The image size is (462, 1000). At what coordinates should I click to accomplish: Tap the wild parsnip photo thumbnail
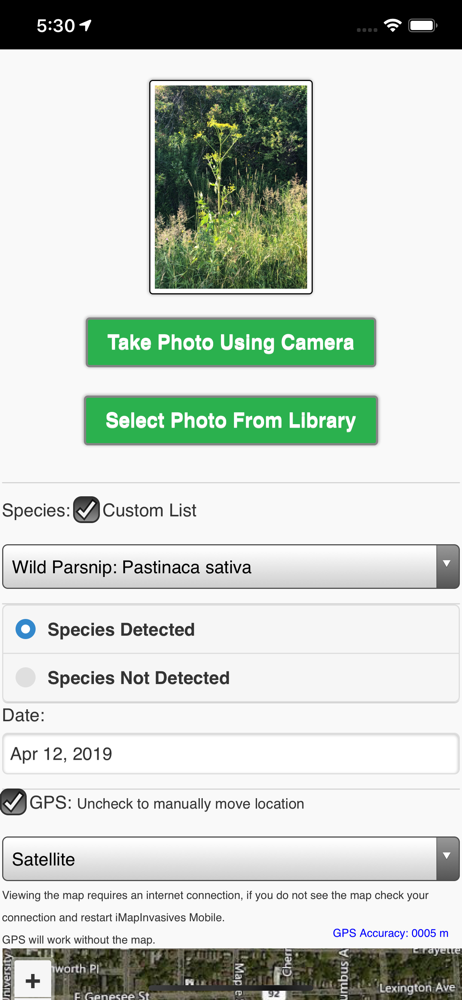coord(231,187)
